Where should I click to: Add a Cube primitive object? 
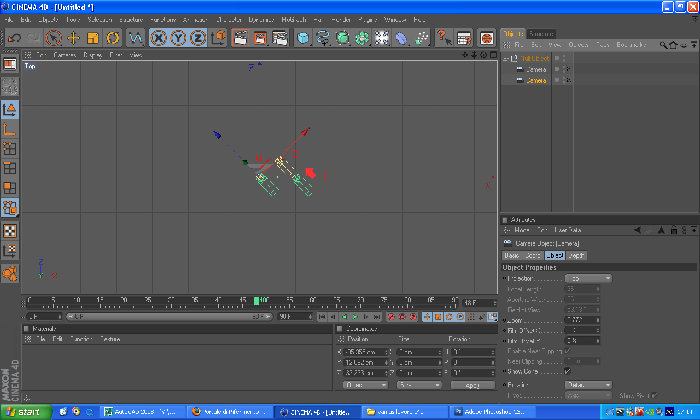coord(303,38)
